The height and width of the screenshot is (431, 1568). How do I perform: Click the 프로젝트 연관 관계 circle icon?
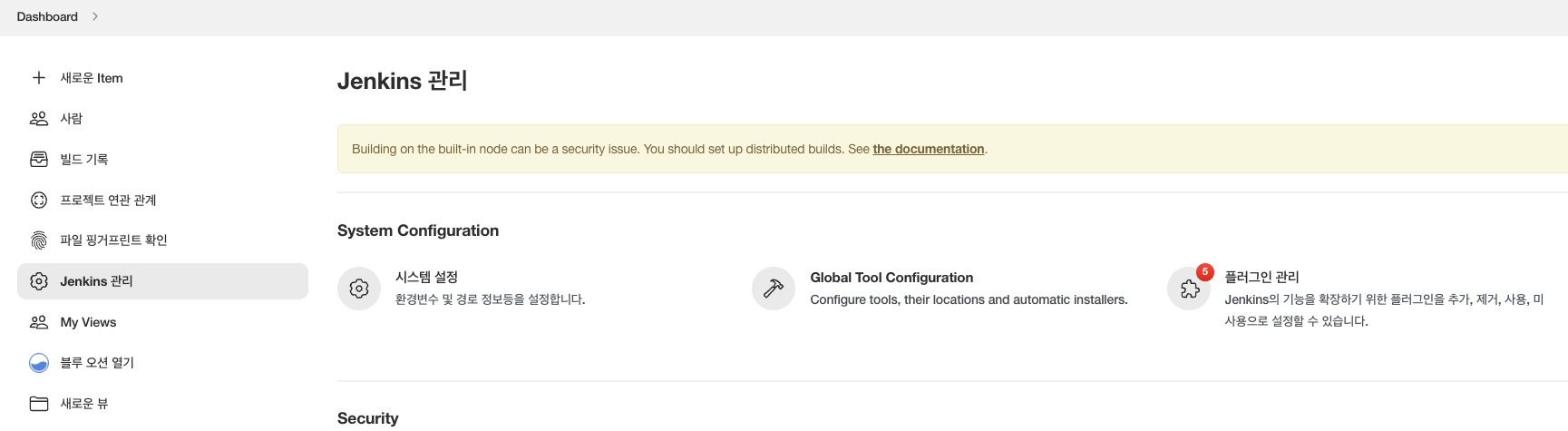pyautogui.click(x=39, y=200)
